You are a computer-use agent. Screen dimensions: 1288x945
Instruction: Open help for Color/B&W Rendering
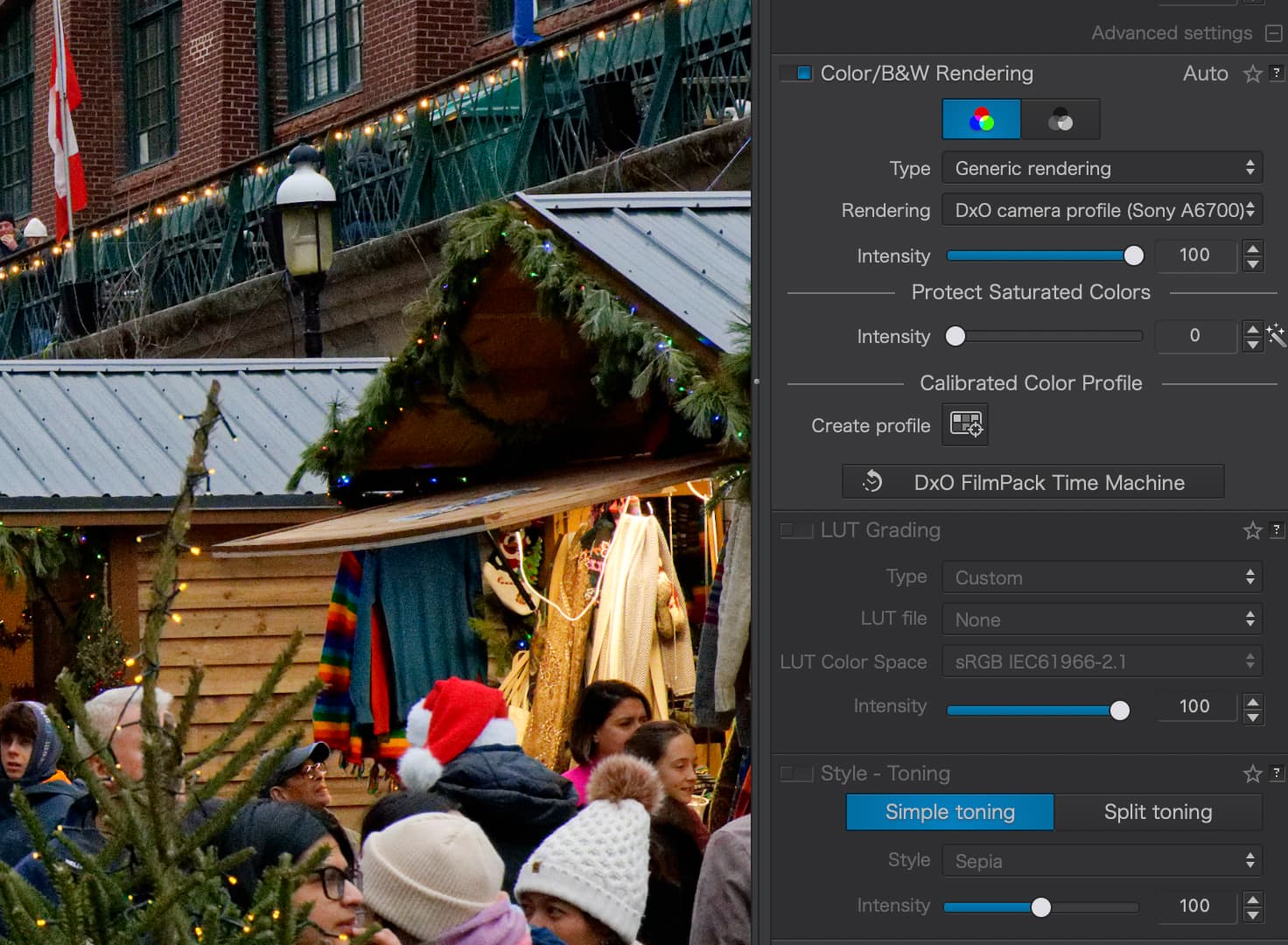pos(1277,73)
